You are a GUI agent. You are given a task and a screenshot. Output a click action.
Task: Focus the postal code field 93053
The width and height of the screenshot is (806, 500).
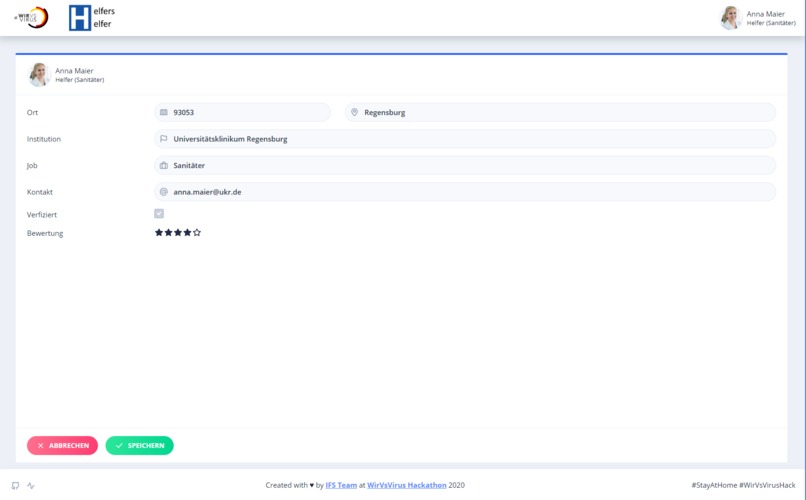tap(242, 112)
